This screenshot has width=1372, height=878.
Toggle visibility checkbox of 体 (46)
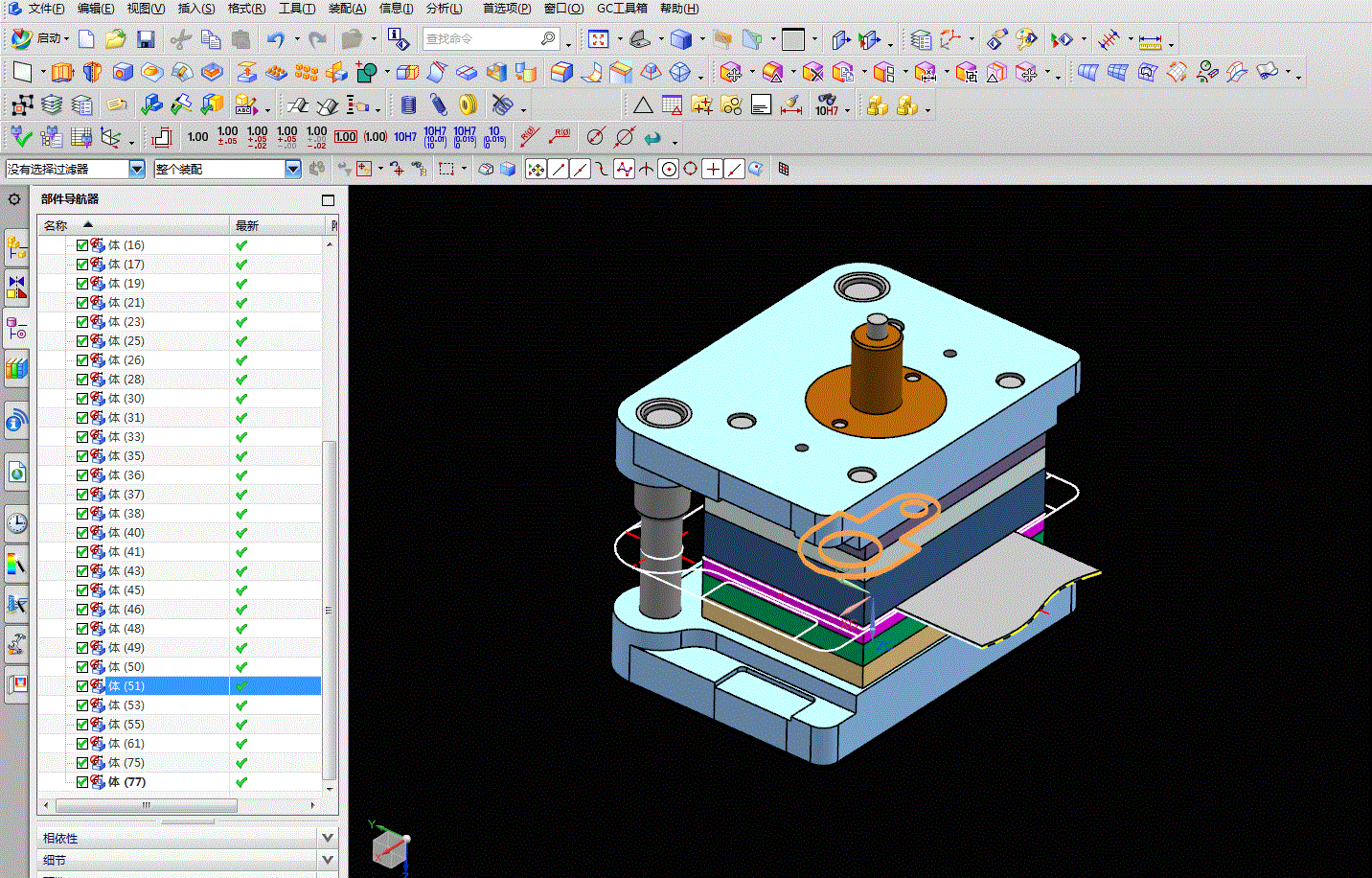[x=82, y=610]
